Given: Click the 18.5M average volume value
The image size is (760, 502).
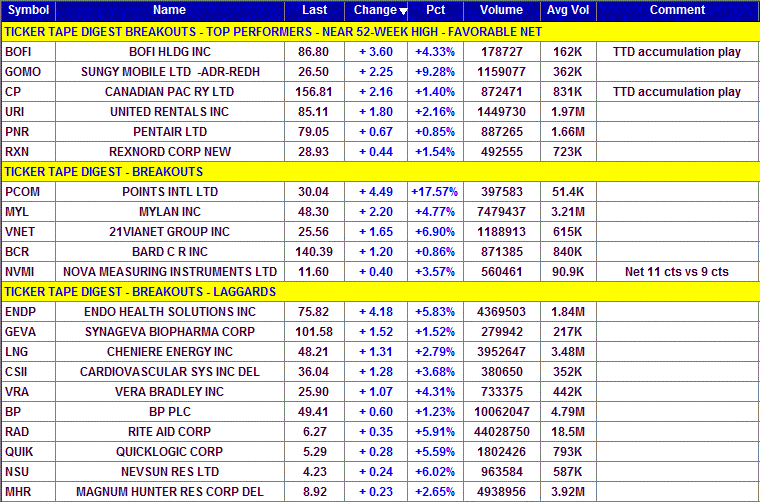Looking at the screenshot, I should tap(568, 432).
